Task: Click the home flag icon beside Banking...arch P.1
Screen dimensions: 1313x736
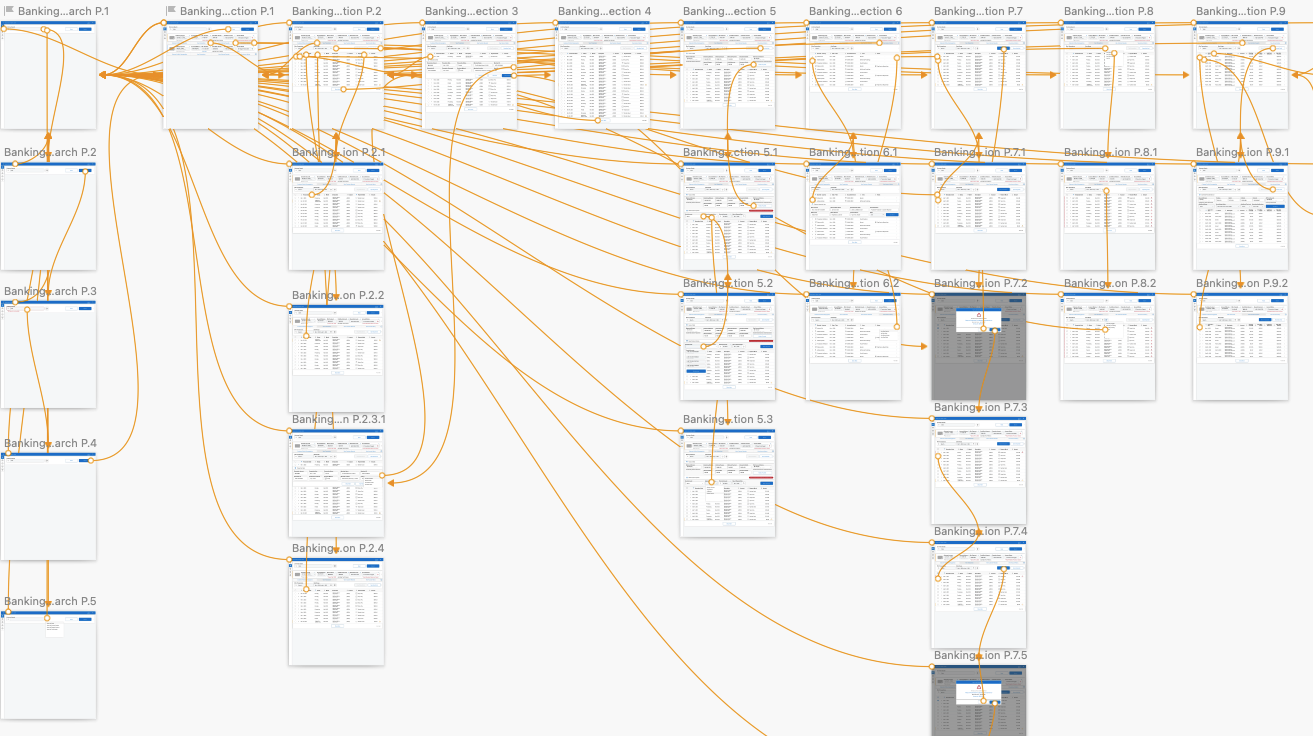Action: tap(9, 11)
